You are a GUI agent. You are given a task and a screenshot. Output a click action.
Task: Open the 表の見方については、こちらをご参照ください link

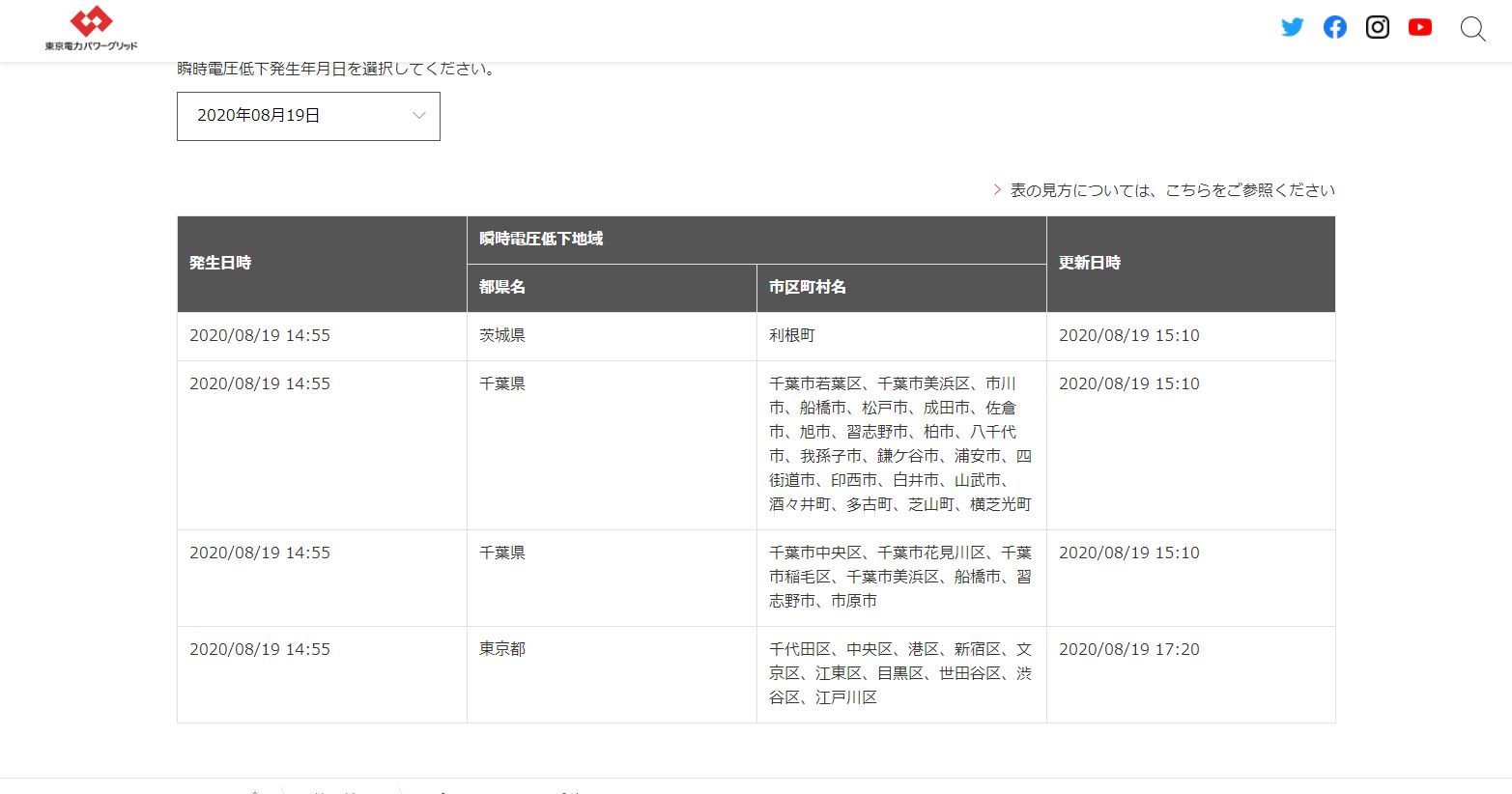coord(1172,190)
